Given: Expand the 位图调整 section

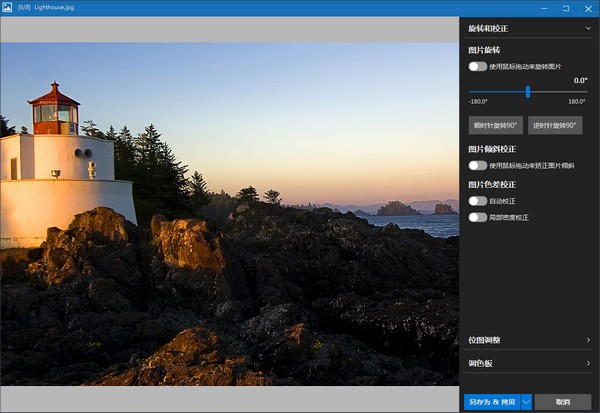Looking at the screenshot, I should pyautogui.click(x=588, y=341).
